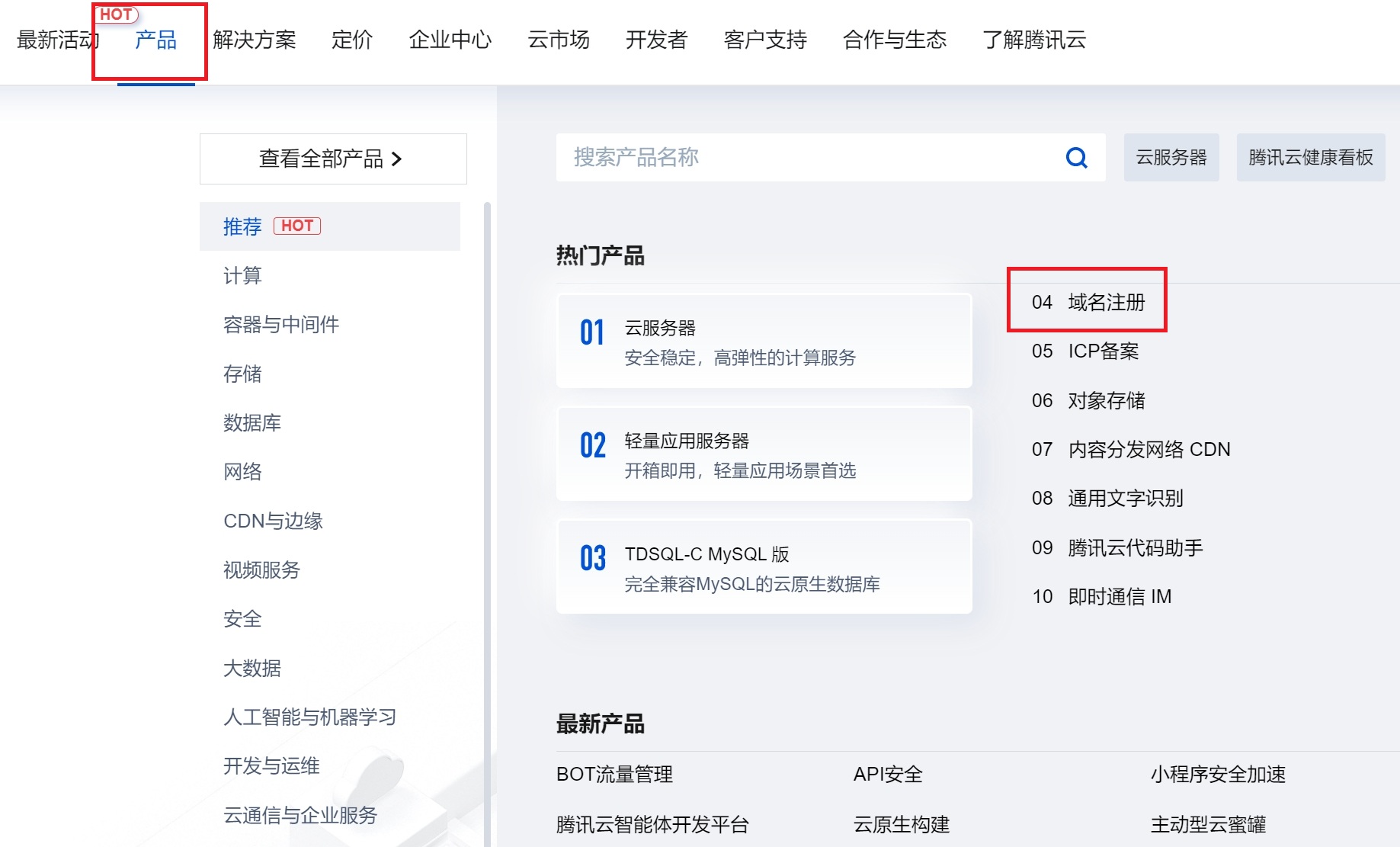The width and height of the screenshot is (1400, 847).
Task: Select the 数据库 category
Action: tap(252, 422)
